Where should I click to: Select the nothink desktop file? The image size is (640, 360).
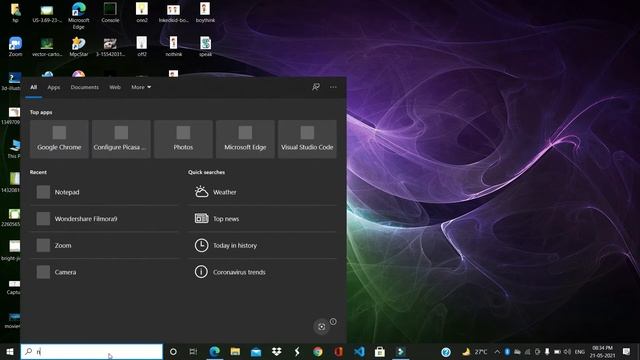[173, 46]
